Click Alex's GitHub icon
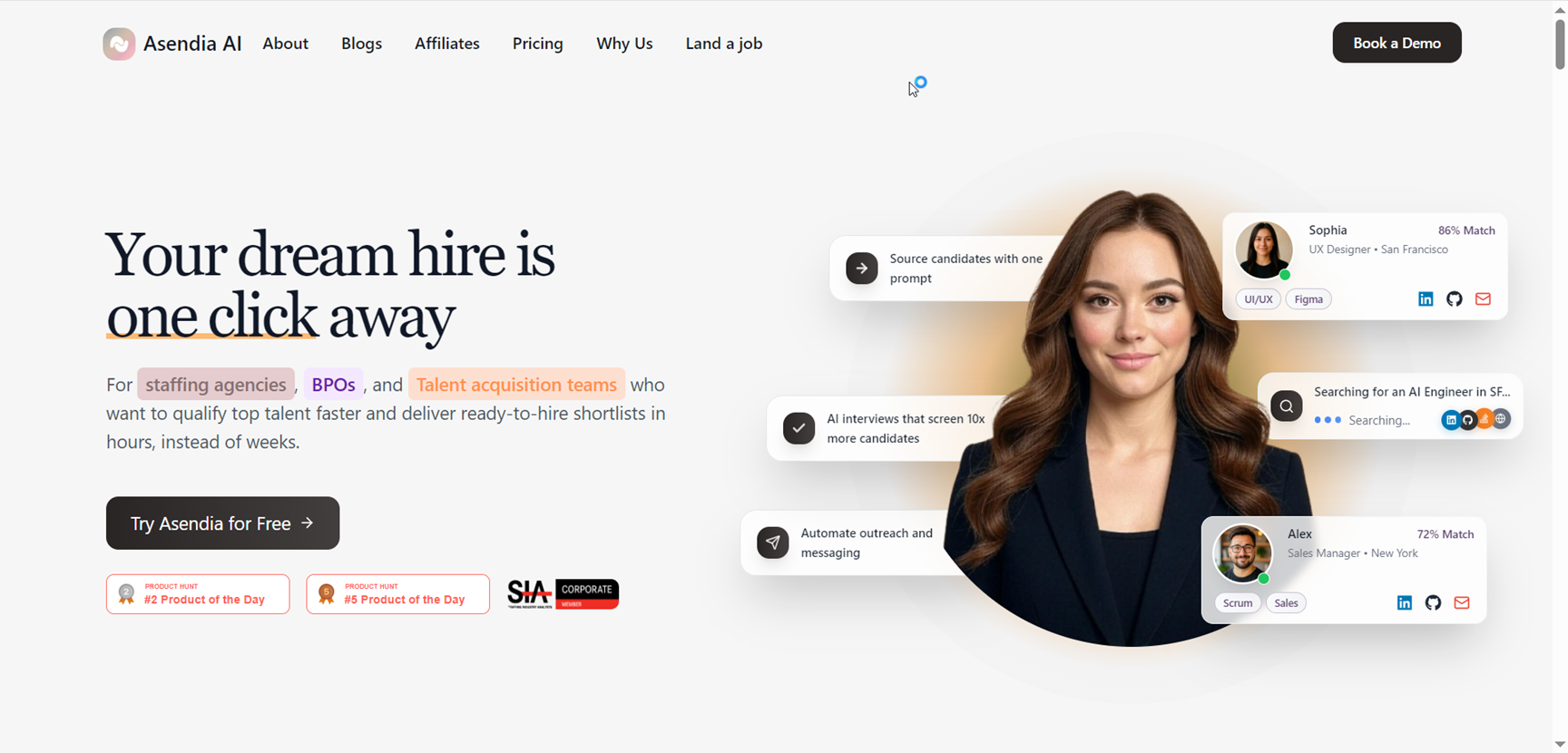Screen dimensions: 1568x753 [x=1434, y=603]
